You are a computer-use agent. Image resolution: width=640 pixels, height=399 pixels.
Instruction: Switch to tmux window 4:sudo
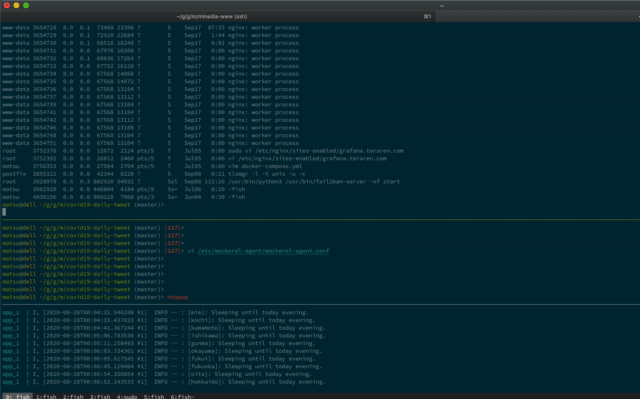(127, 397)
